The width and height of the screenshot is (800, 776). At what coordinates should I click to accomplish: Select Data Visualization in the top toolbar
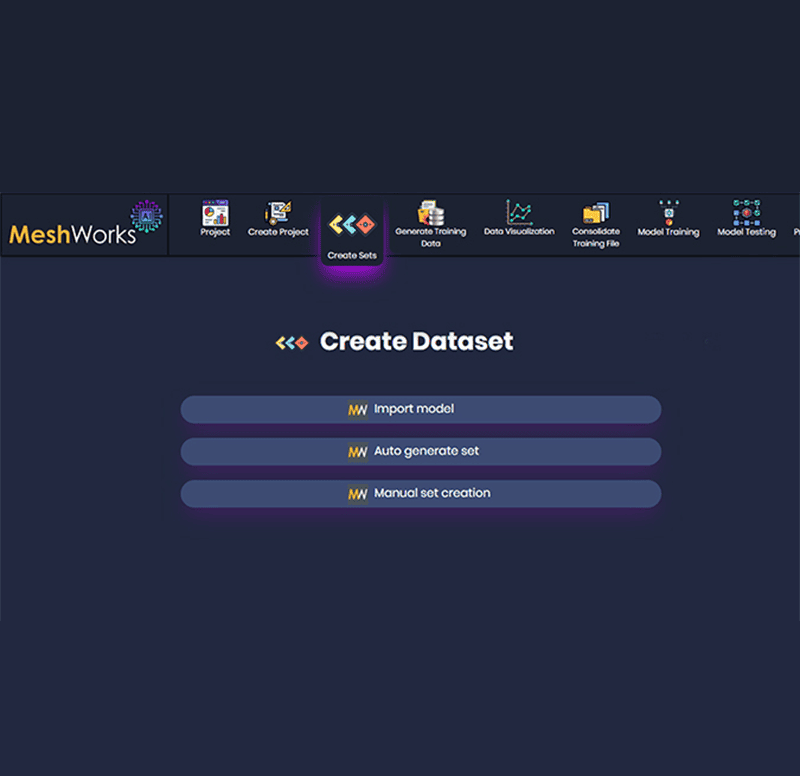coord(519,218)
